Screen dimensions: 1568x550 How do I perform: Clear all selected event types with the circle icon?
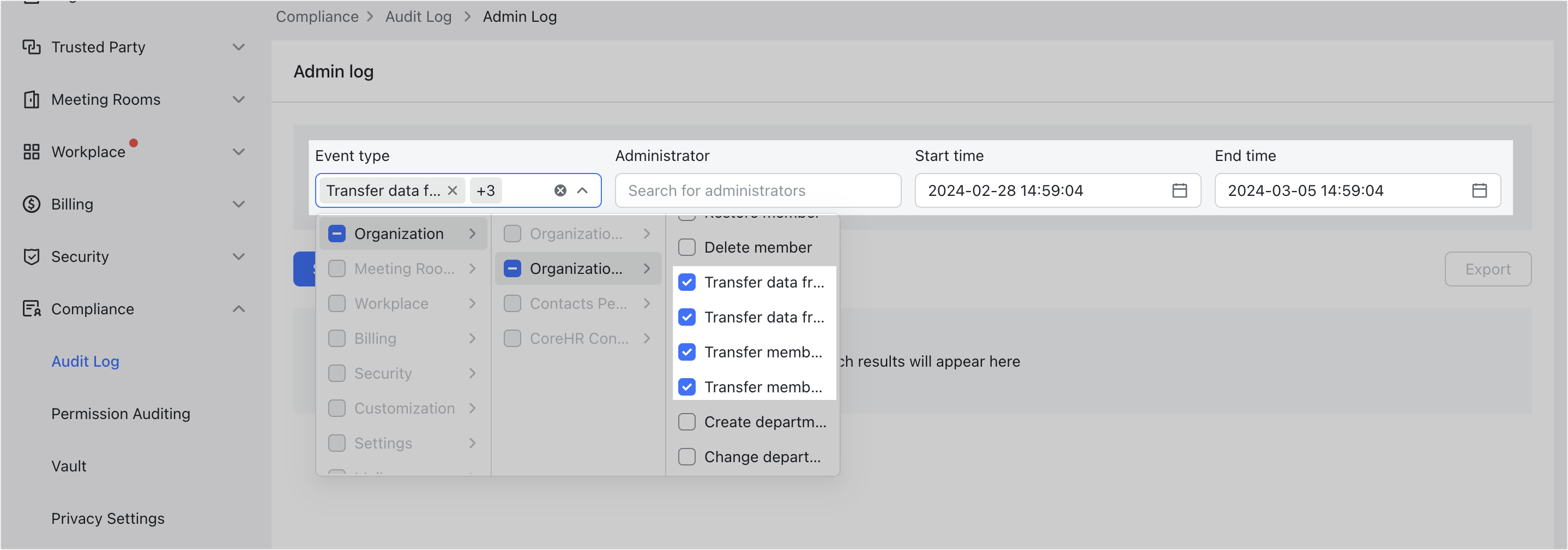560,190
